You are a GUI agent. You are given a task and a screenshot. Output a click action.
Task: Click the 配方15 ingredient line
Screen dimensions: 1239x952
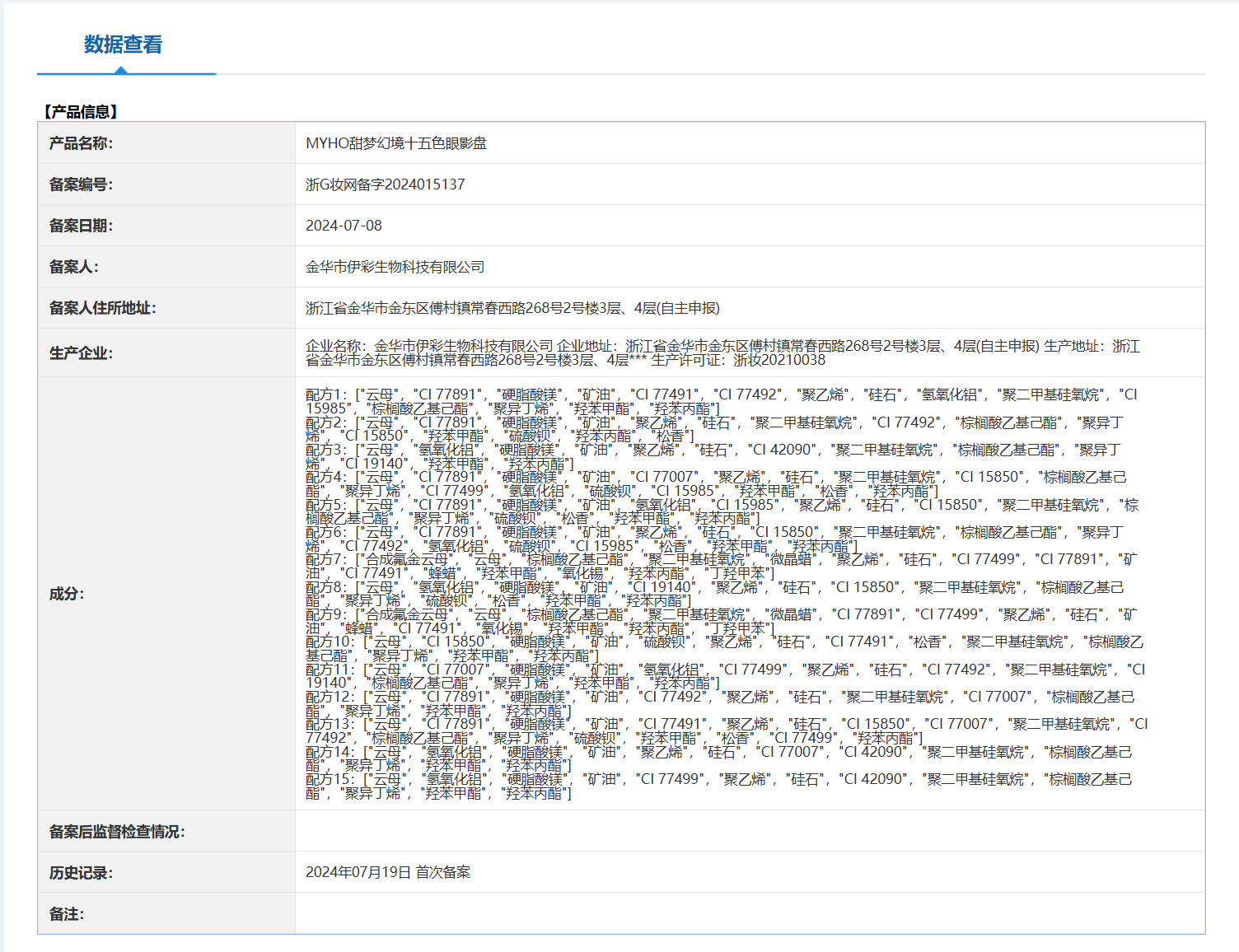pyautogui.click(x=719, y=786)
